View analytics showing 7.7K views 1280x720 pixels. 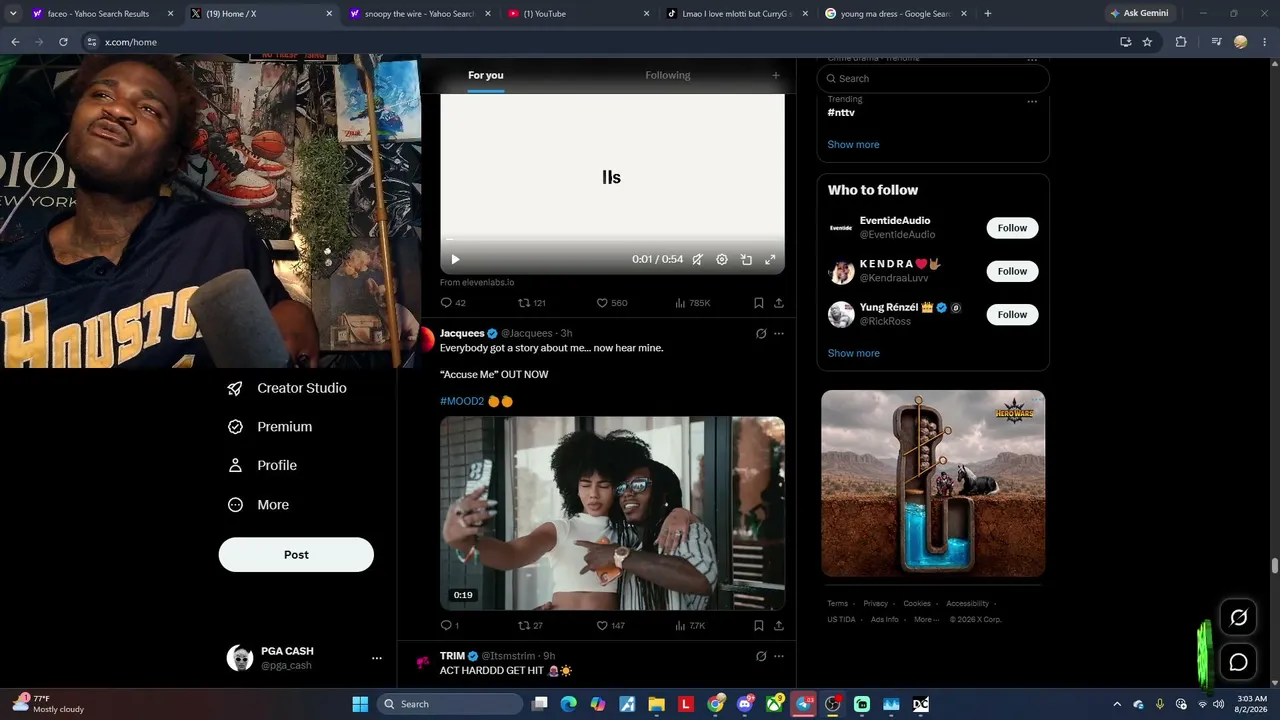click(x=691, y=626)
